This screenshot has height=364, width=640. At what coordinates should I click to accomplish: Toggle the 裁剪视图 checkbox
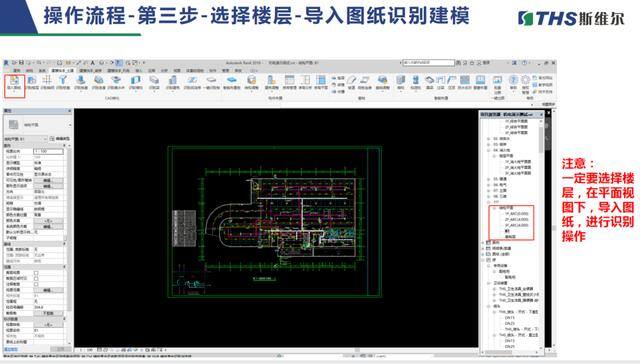(36, 273)
